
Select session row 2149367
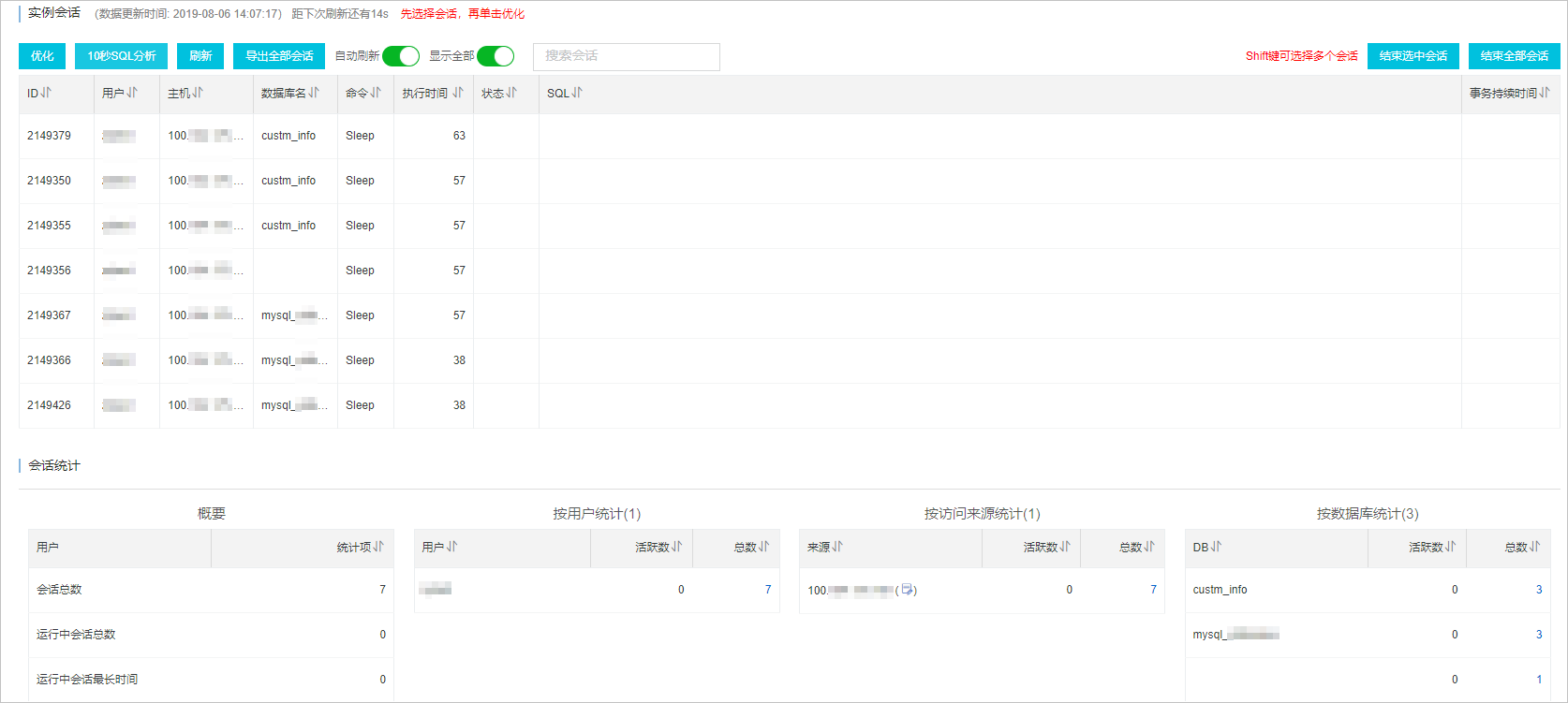(790, 315)
